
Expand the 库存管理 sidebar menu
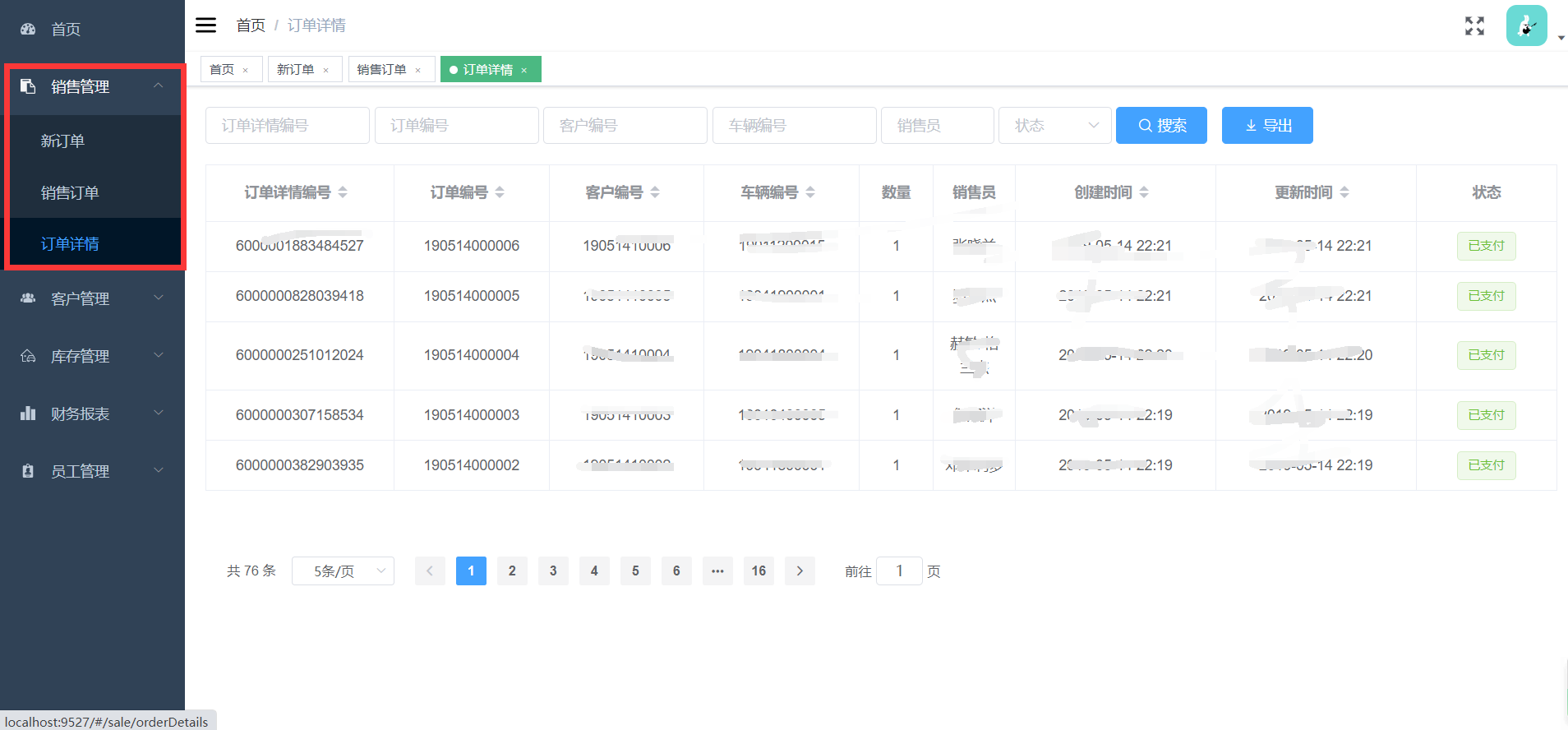[92, 356]
